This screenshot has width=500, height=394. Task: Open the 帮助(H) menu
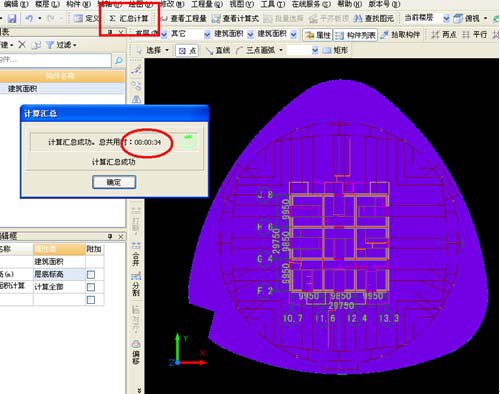click(x=350, y=4)
